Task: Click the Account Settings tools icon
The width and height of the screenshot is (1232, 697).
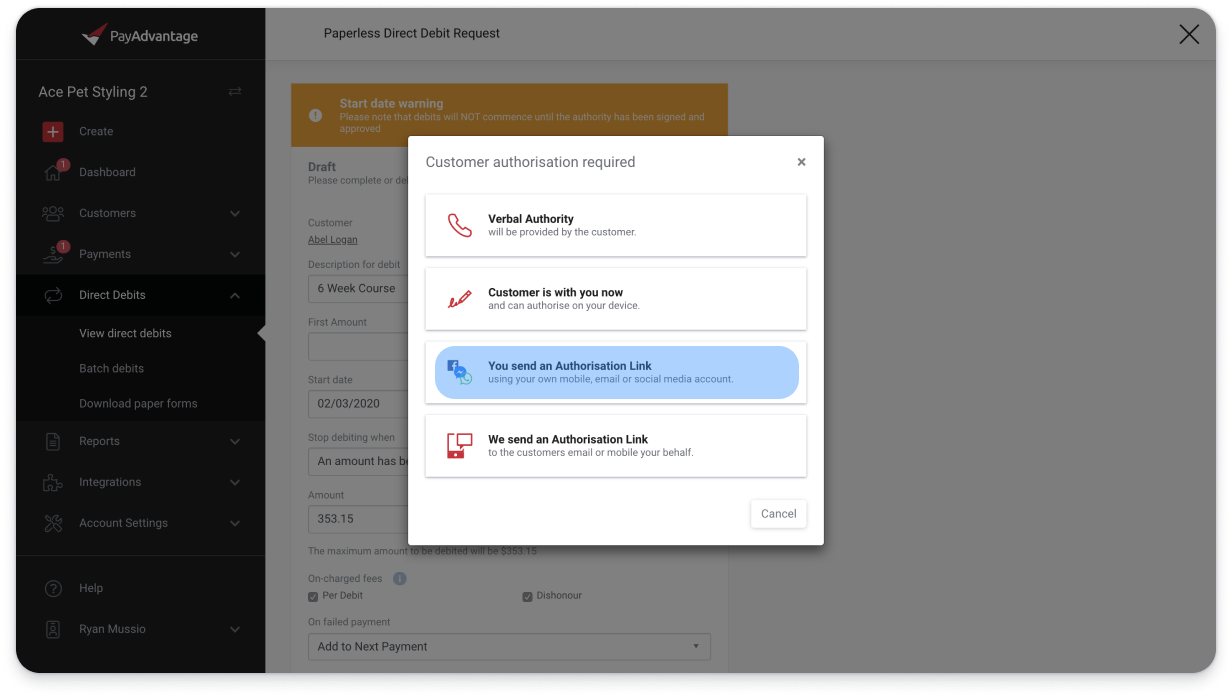Action: (53, 523)
